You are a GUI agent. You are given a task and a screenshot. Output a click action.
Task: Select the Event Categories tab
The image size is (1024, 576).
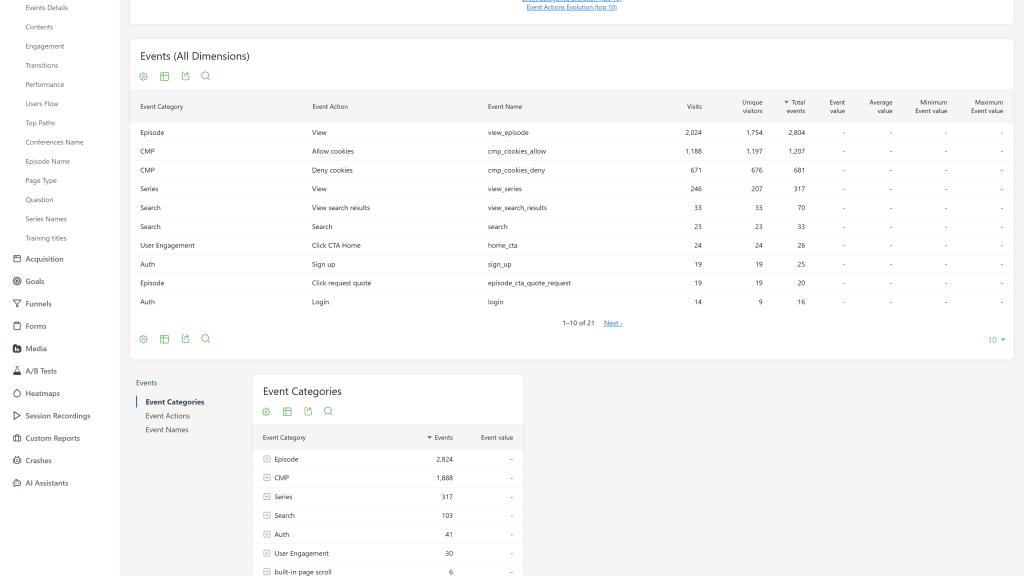(175, 402)
